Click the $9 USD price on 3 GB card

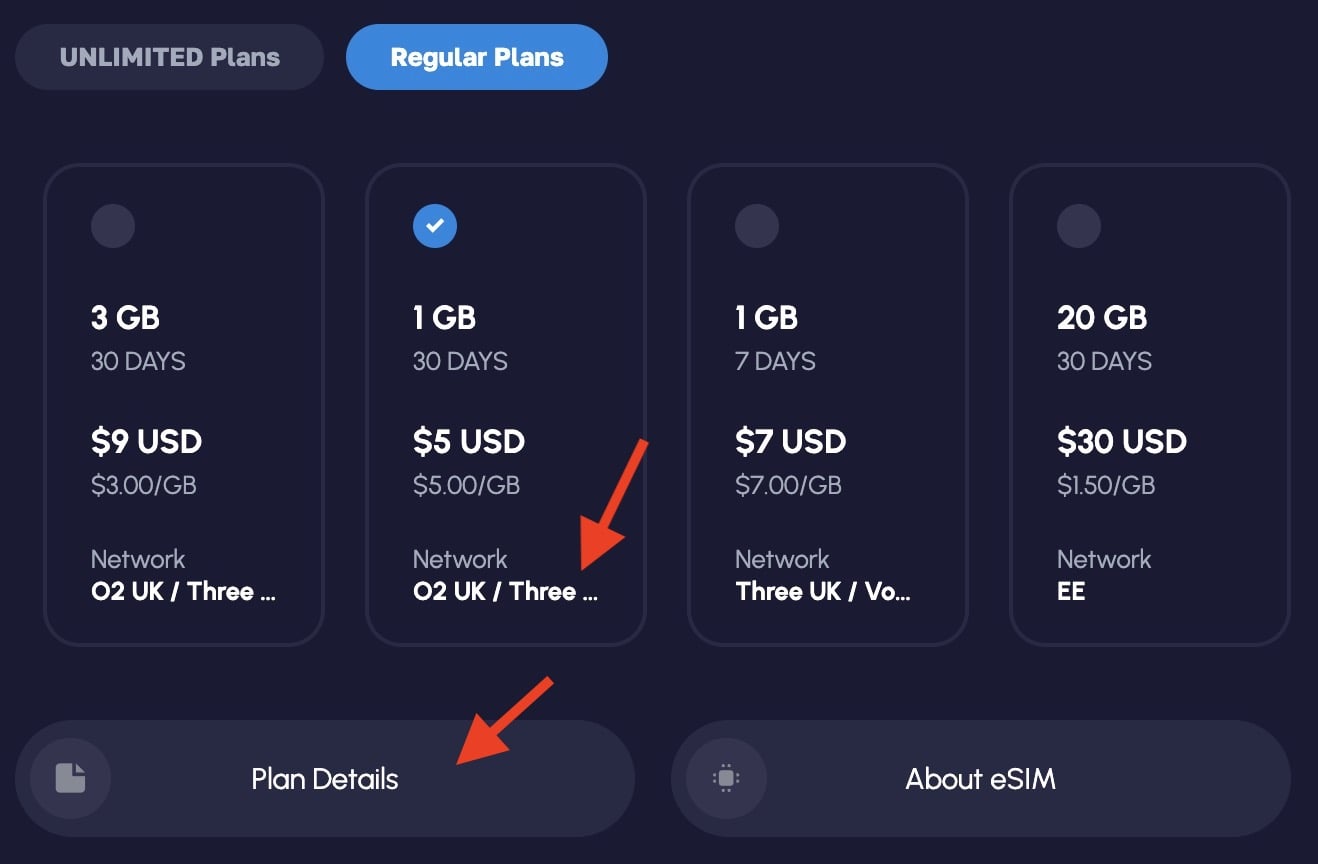click(x=146, y=441)
